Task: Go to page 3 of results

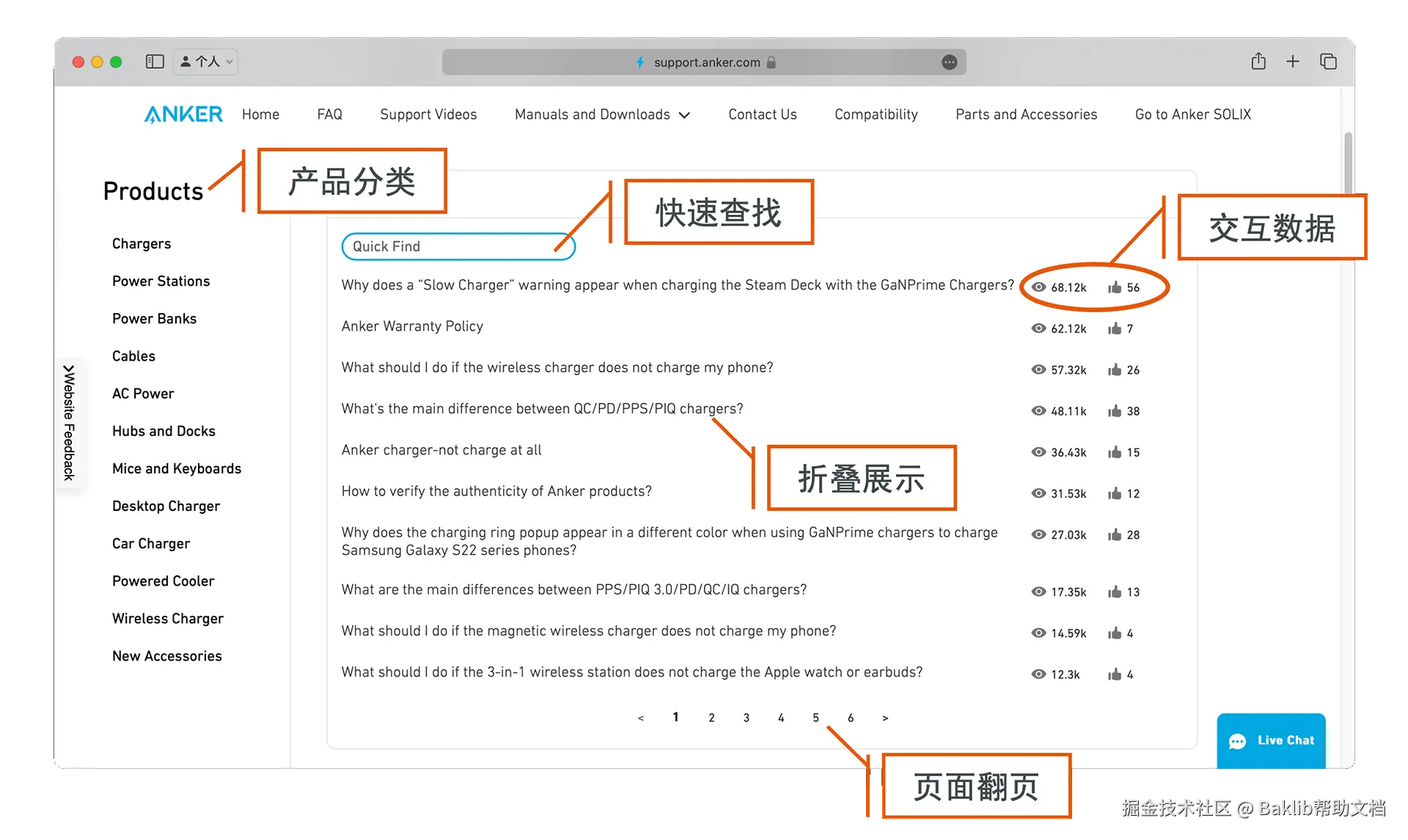Action: (746, 718)
